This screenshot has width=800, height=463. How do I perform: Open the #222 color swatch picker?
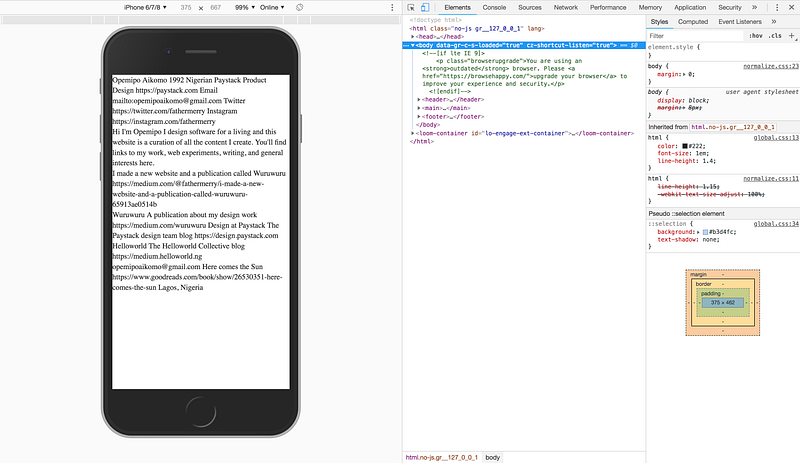point(685,146)
